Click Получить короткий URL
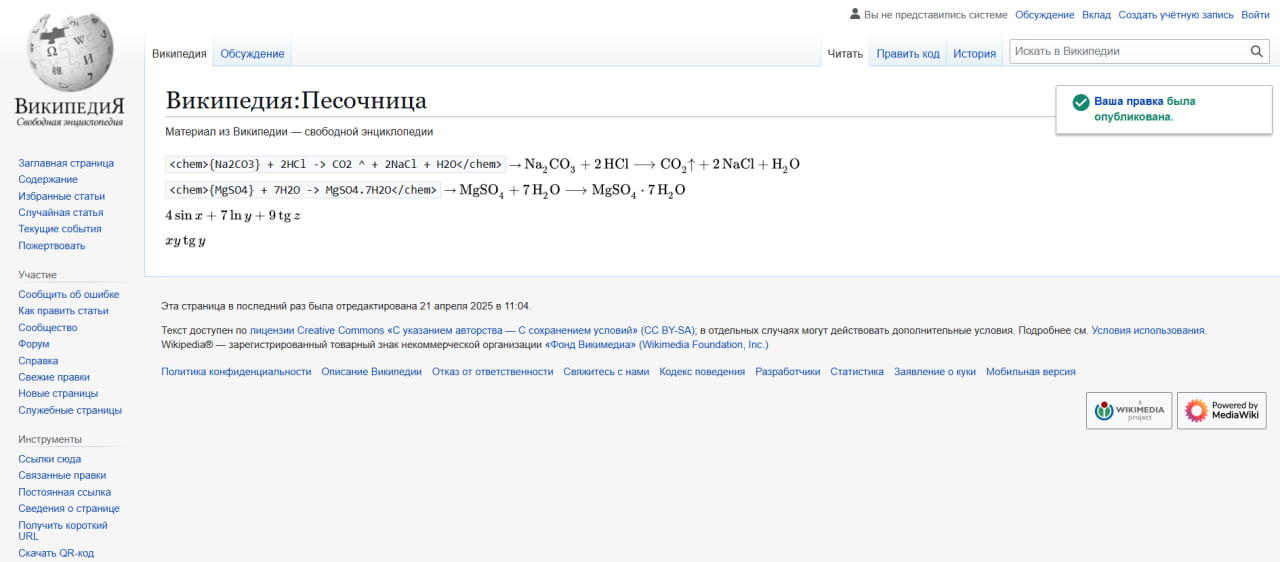 pyautogui.click(x=63, y=530)
